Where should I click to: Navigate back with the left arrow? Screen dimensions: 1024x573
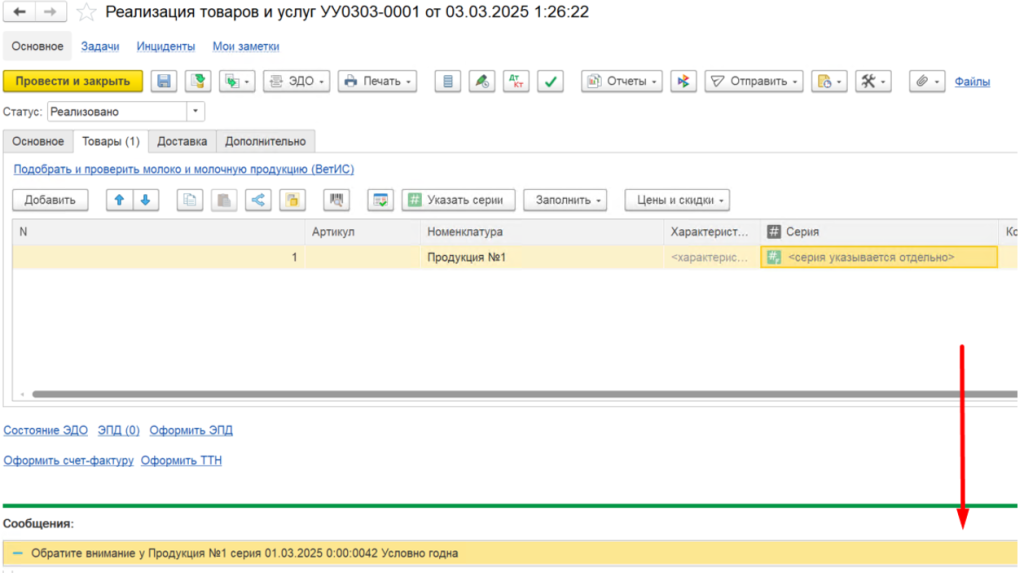coord(20,12)
